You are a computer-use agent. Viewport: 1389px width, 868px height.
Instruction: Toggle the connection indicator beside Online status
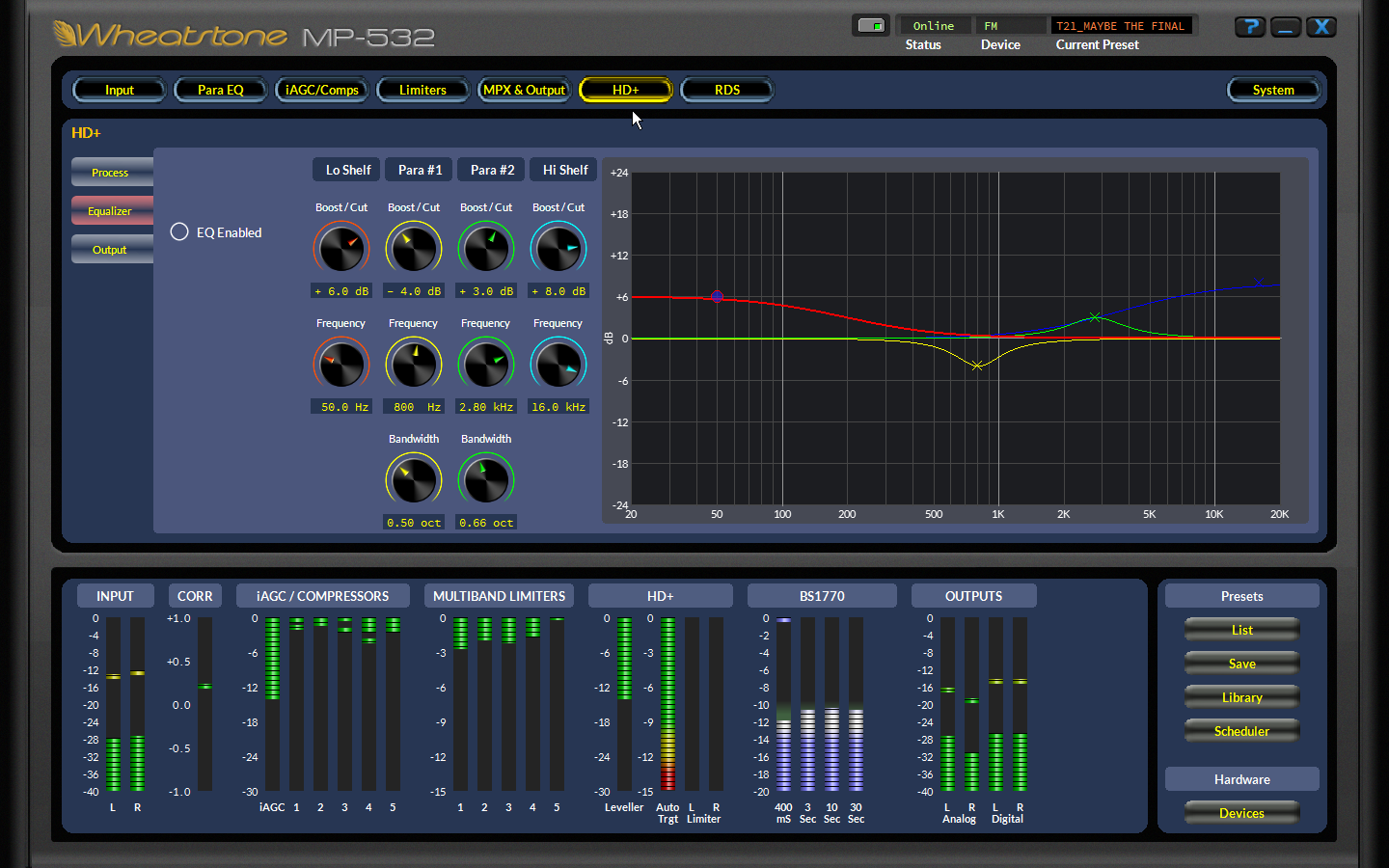click(x=871, y=26)
